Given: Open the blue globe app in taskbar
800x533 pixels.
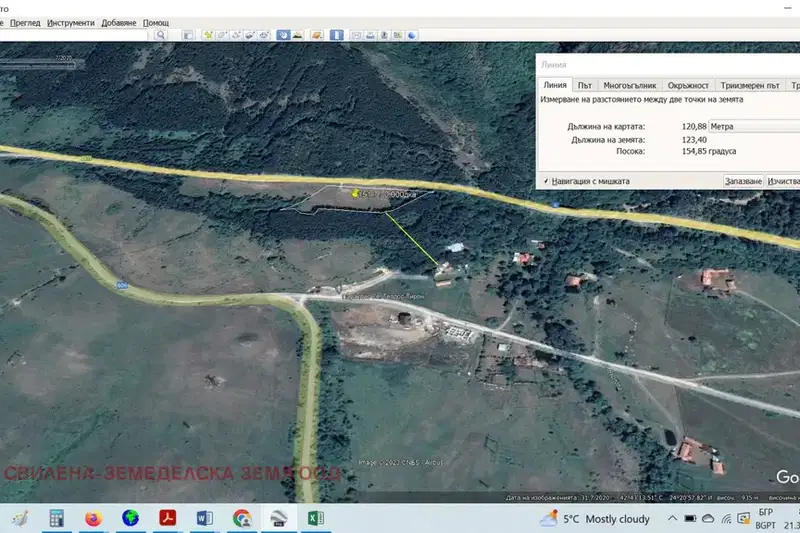Looking at the screenshot, I should click(131, 518).
